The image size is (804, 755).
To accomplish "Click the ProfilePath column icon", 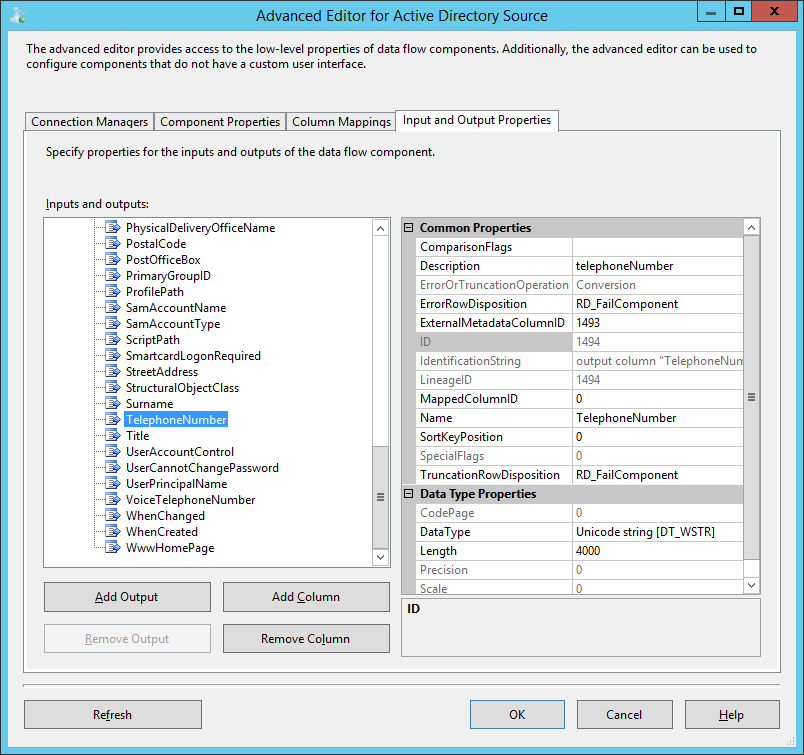I will point(113,291).
